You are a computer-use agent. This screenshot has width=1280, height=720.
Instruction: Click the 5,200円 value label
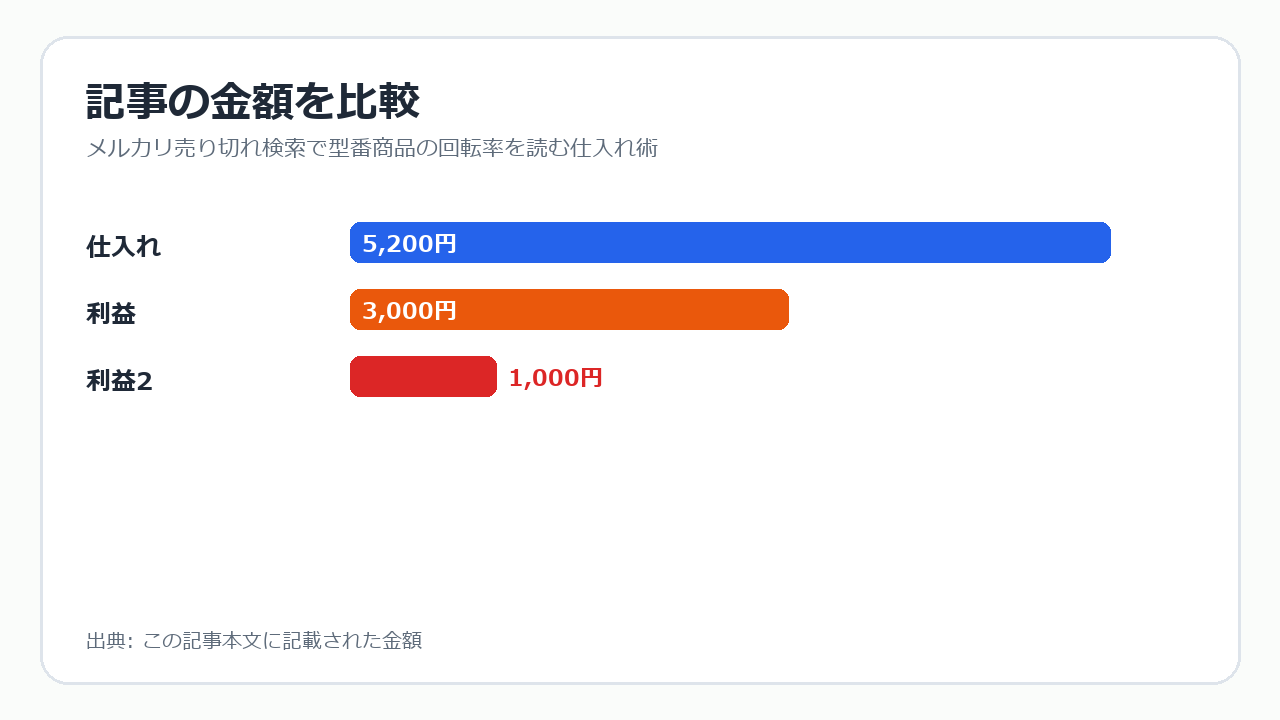[409, 244]
